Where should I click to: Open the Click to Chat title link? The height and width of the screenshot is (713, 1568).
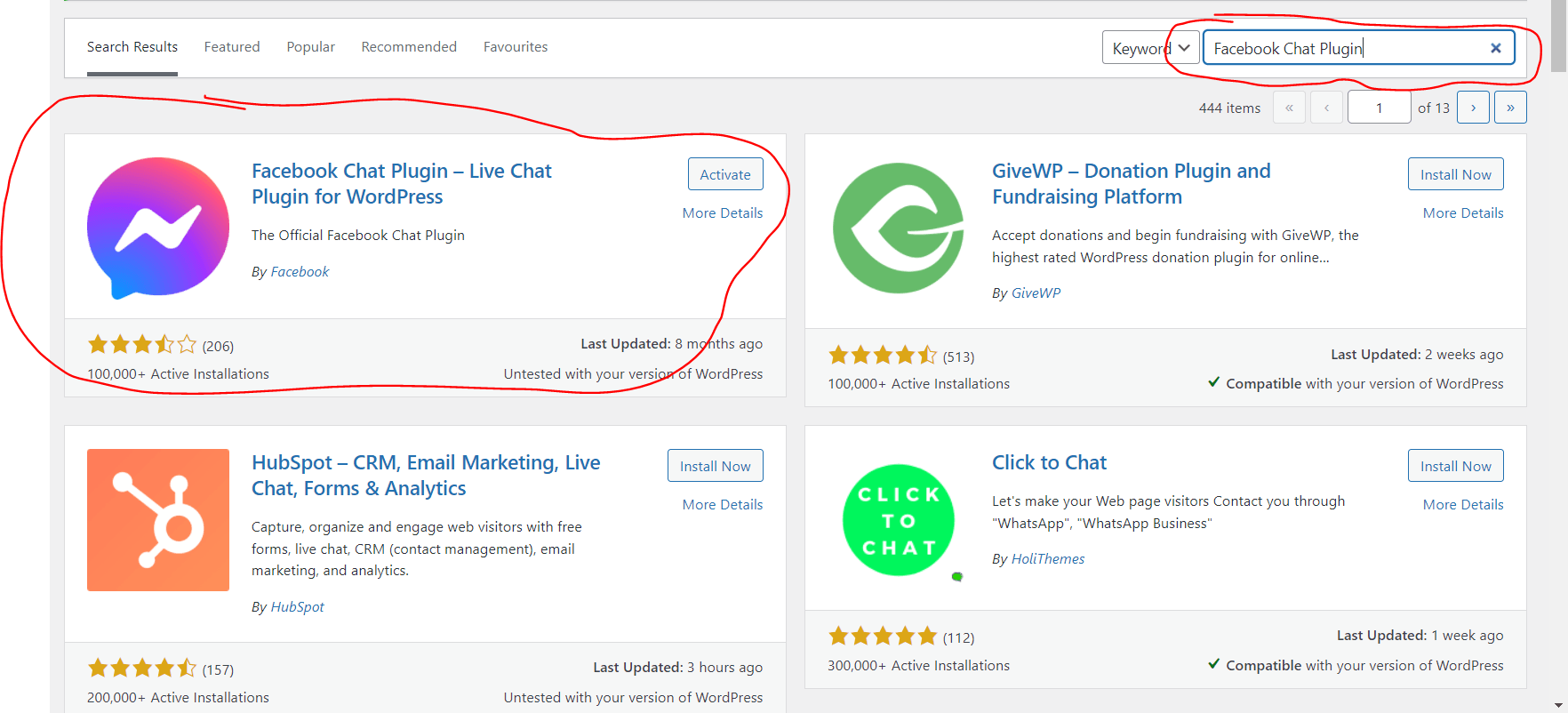tap(1049, 462)
